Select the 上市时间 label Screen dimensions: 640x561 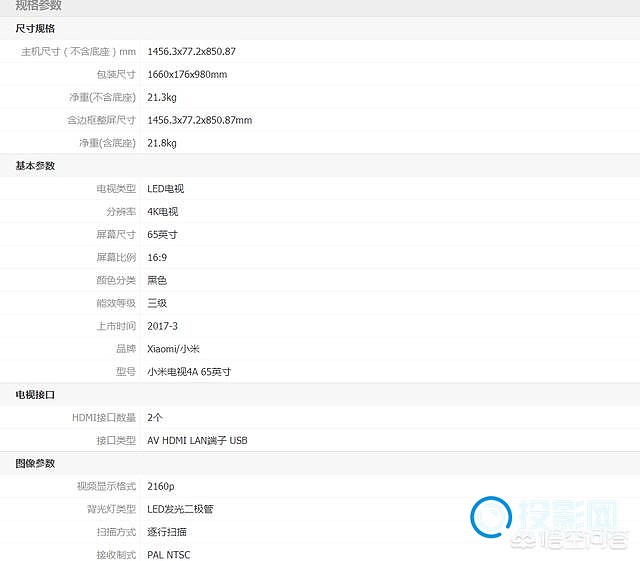coord(116,326)
